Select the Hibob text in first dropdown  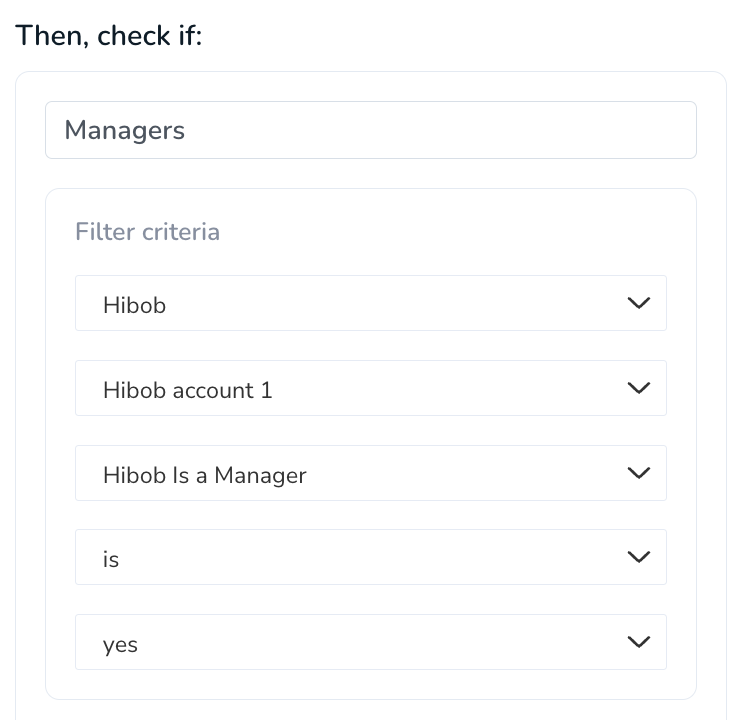(134, 305)
